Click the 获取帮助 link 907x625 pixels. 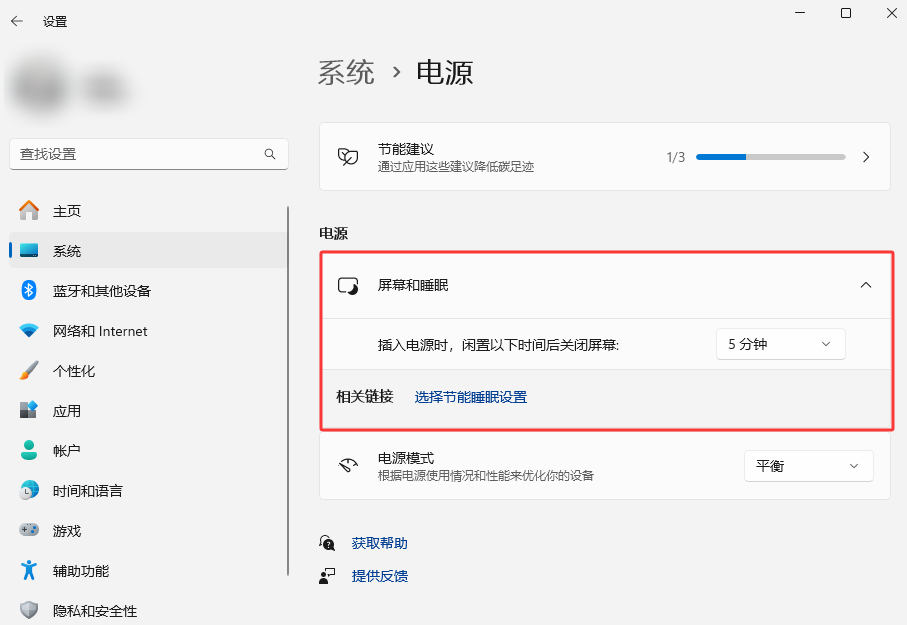[379, 543]
